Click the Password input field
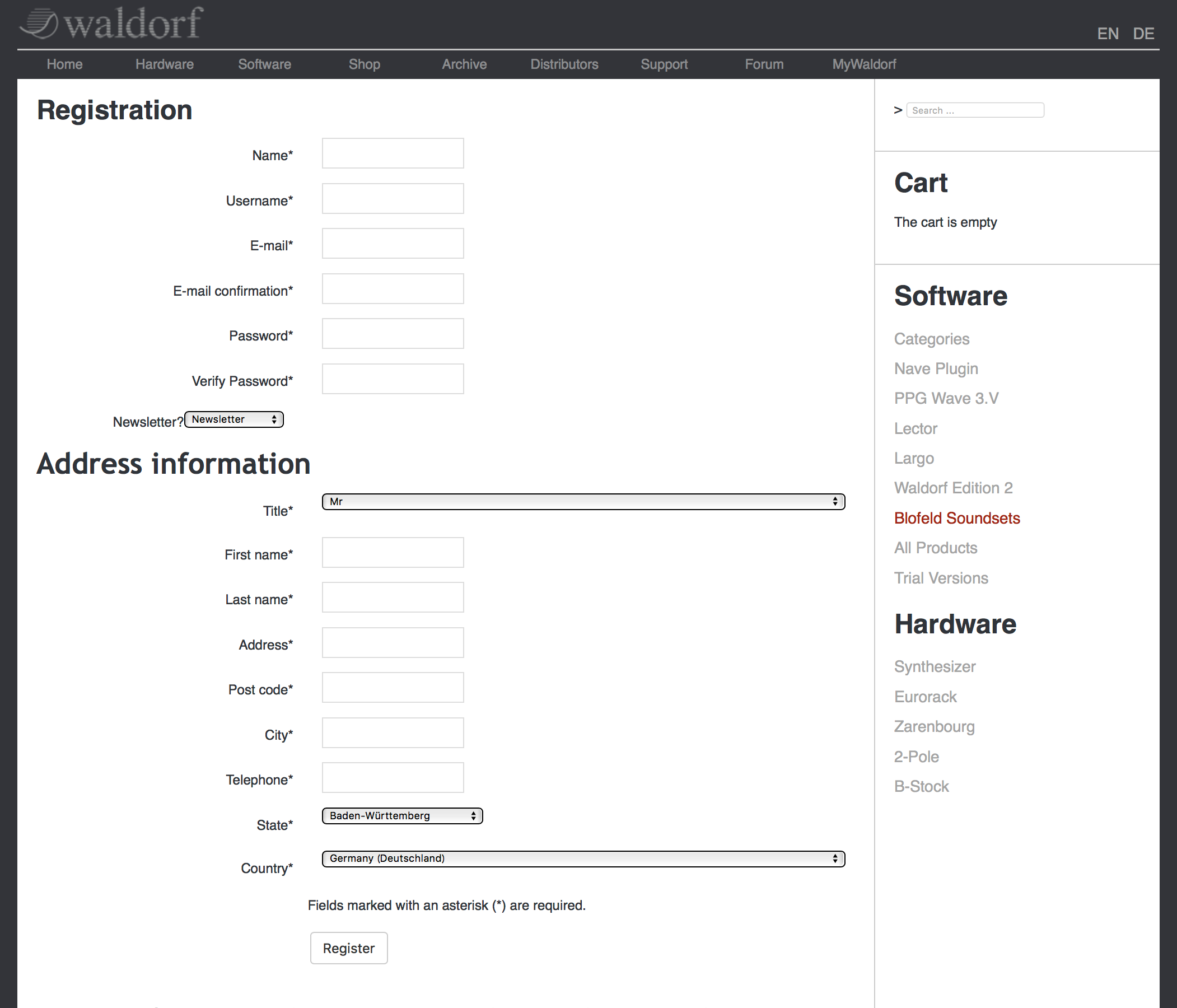 393,334
